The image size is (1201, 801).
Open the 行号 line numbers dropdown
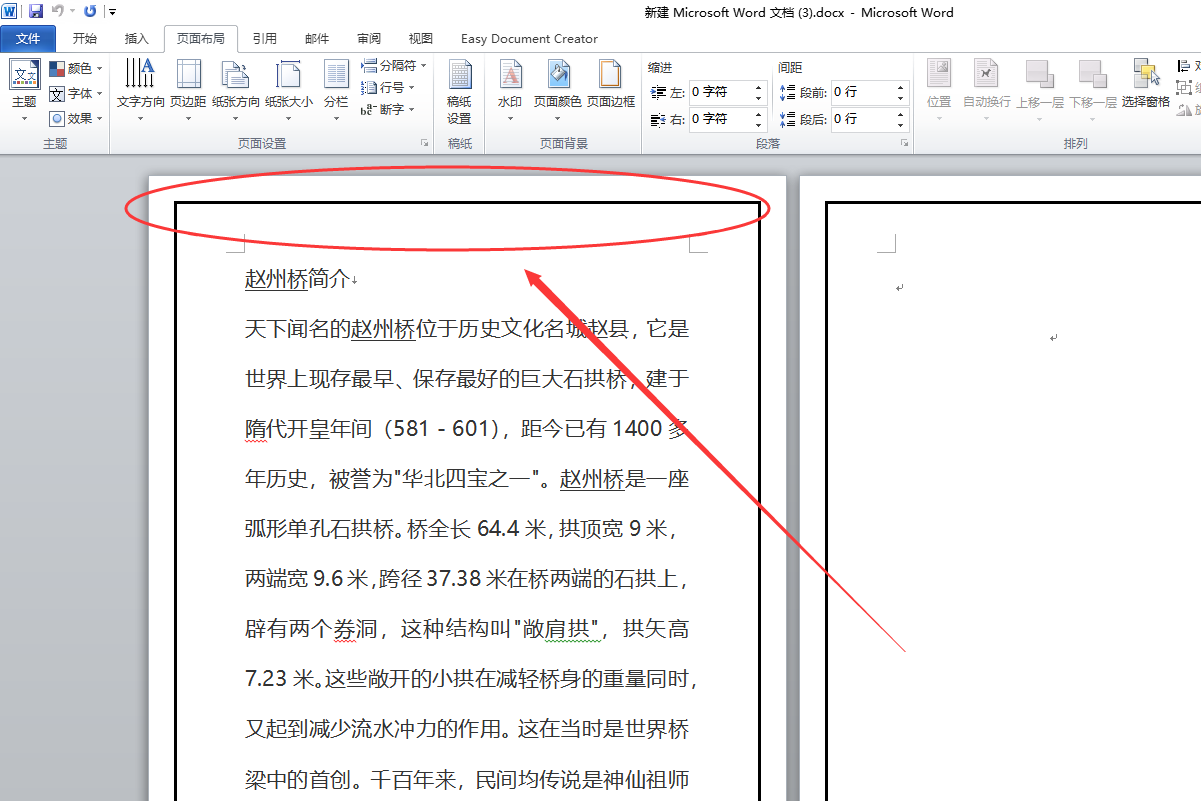[388, 87]
